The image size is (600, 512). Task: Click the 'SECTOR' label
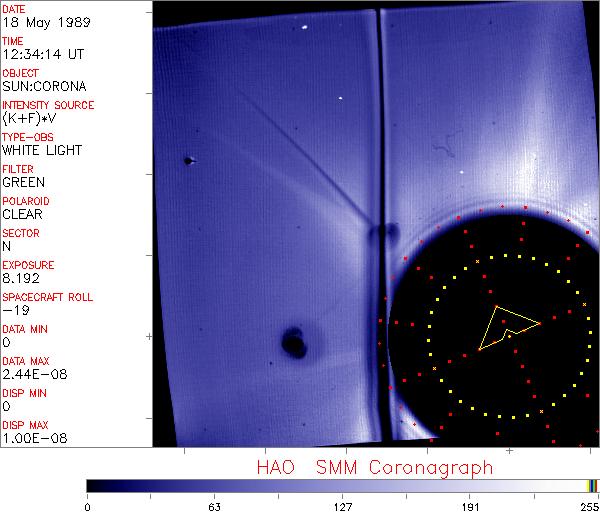[21, 233]
